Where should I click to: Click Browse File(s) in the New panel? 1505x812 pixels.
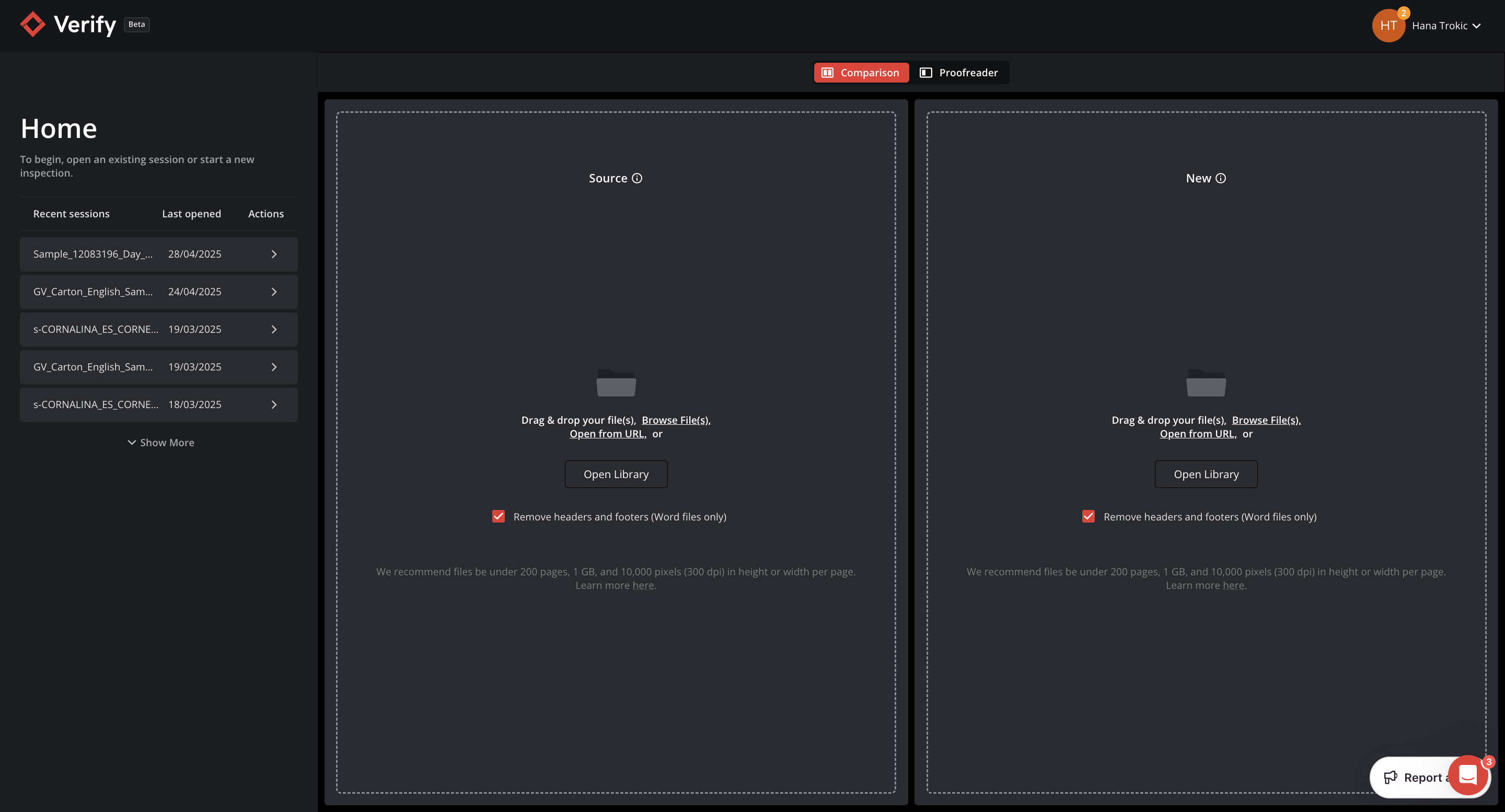[1266, 420]
